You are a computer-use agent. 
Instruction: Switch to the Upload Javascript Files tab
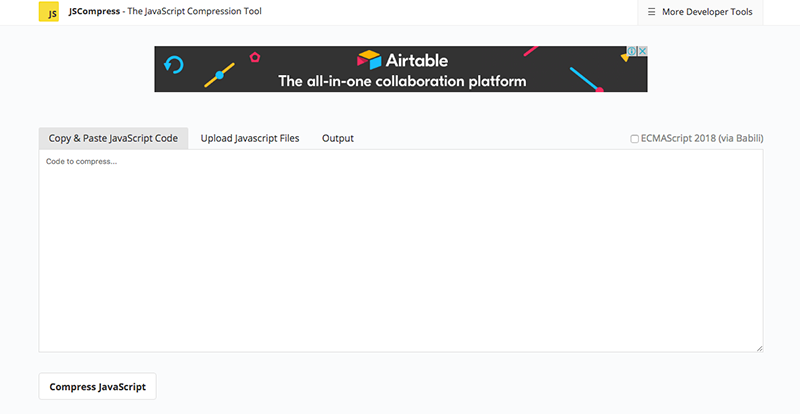coord(250,139)
